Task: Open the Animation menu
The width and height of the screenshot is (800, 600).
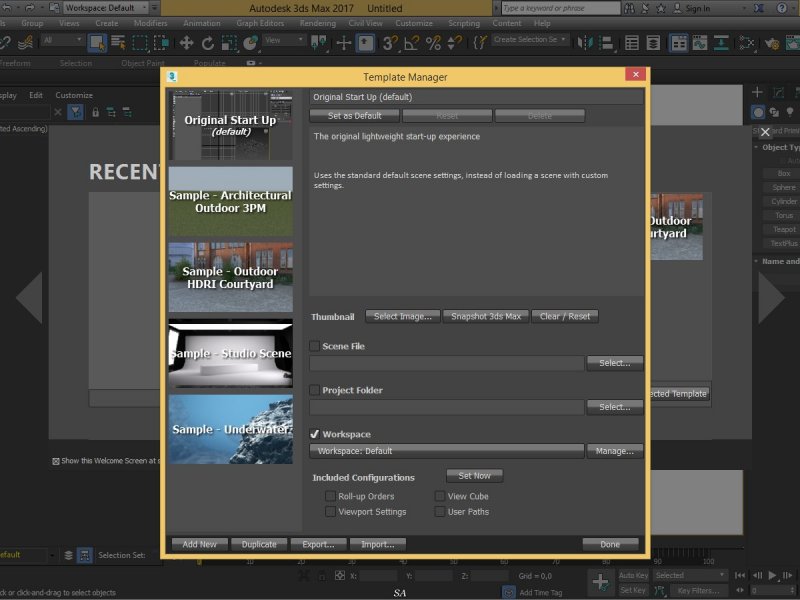Action: pos(202,23)
